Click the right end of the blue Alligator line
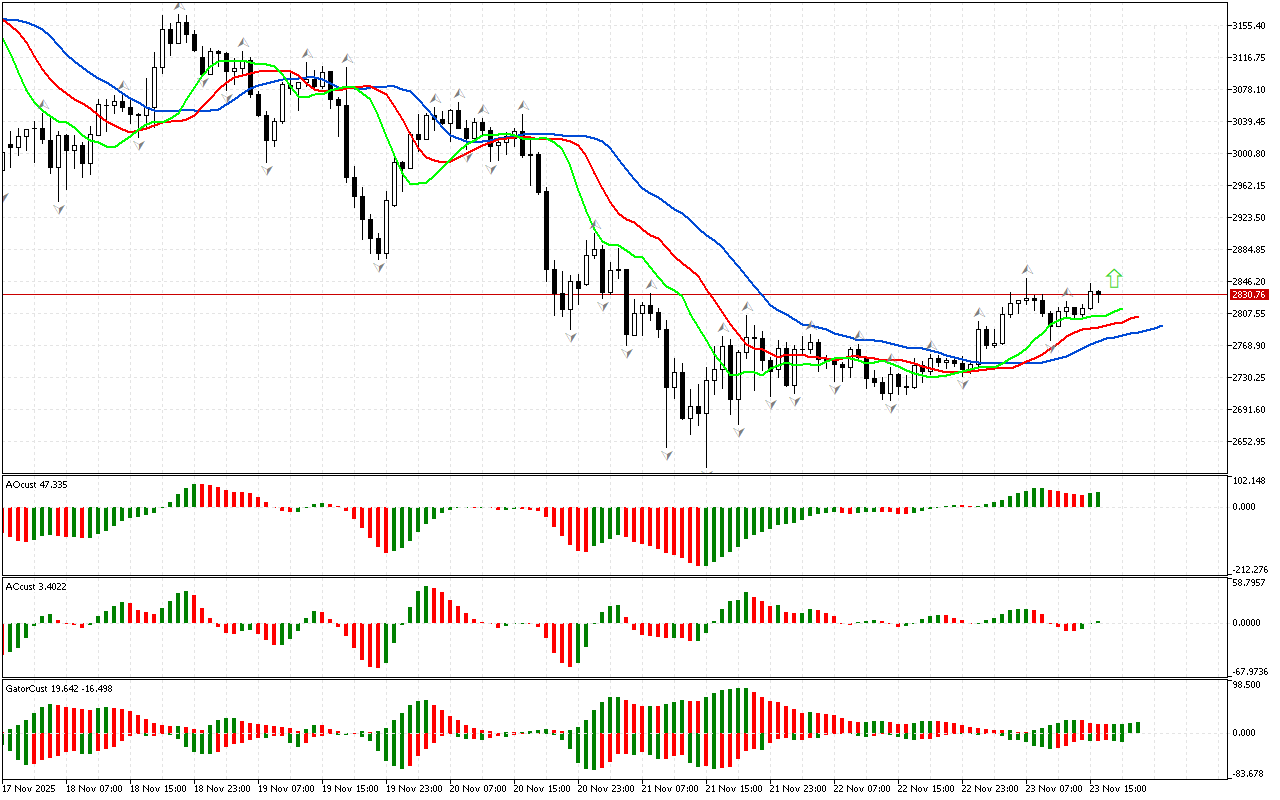The image size is (1280, 800). (x=1161, y=326)
